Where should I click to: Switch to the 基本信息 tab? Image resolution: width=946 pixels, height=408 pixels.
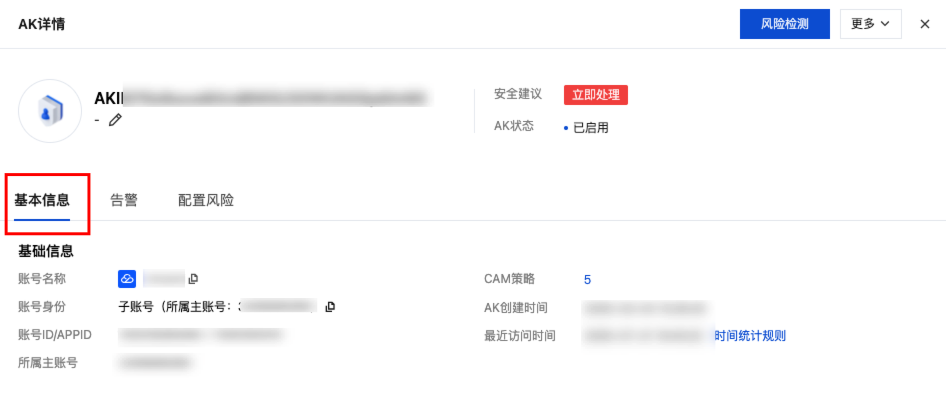42,200
